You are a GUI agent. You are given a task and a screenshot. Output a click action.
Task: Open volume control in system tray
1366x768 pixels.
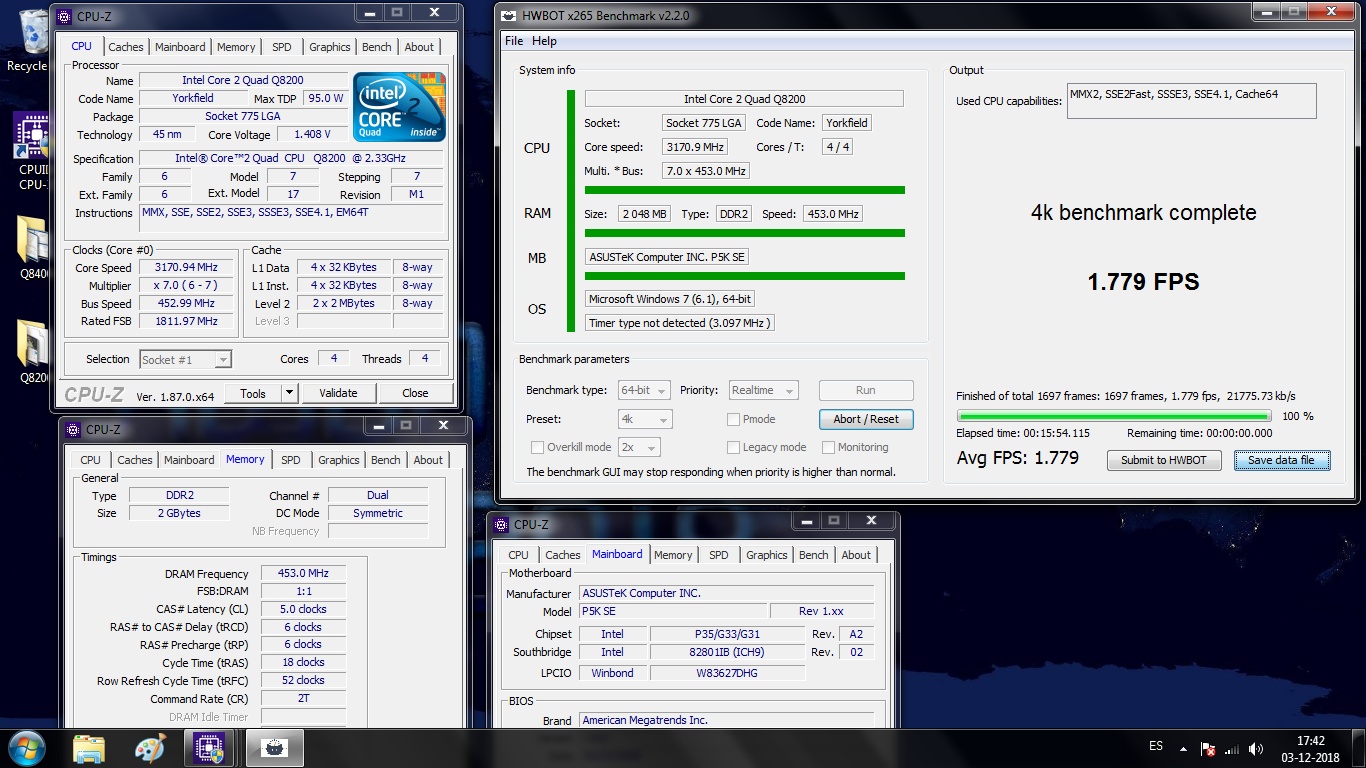pyautogui.click(x=1255, y=748)
